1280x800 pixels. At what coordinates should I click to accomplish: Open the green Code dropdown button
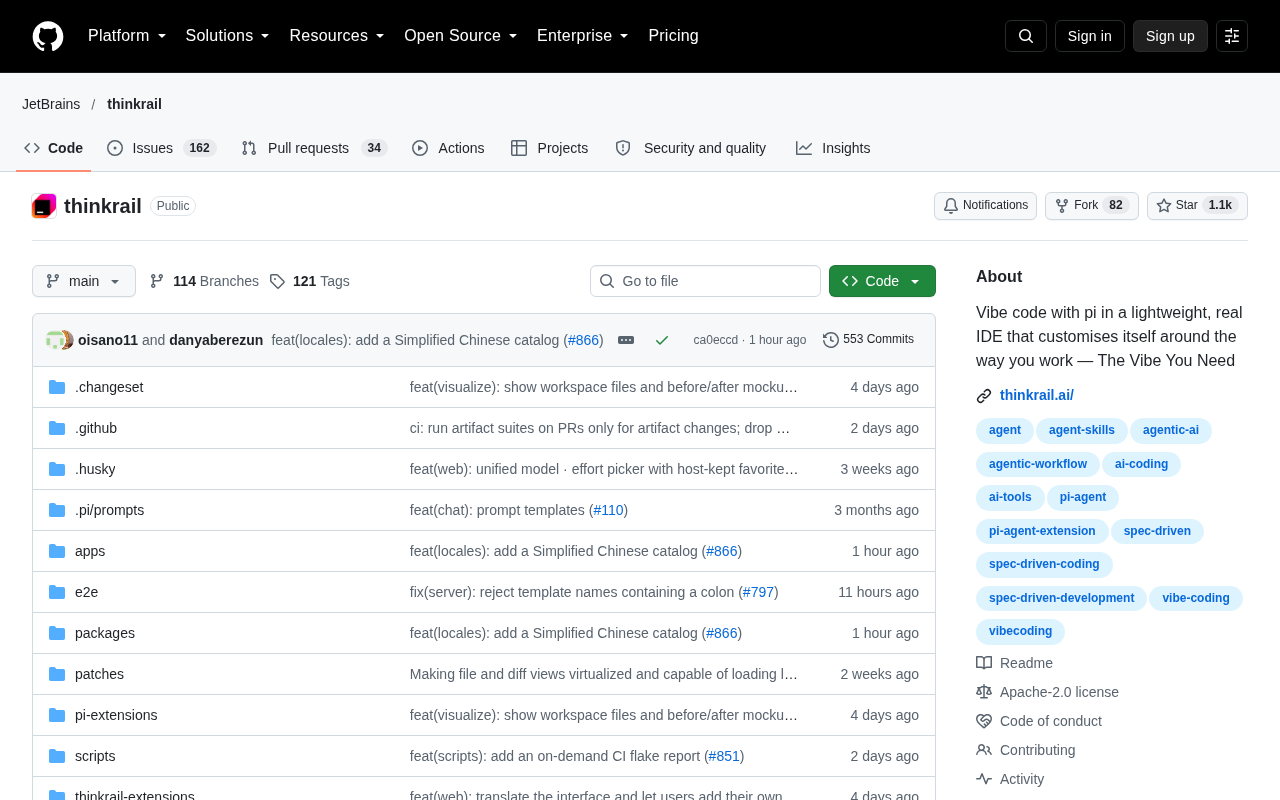pos(882,281)
